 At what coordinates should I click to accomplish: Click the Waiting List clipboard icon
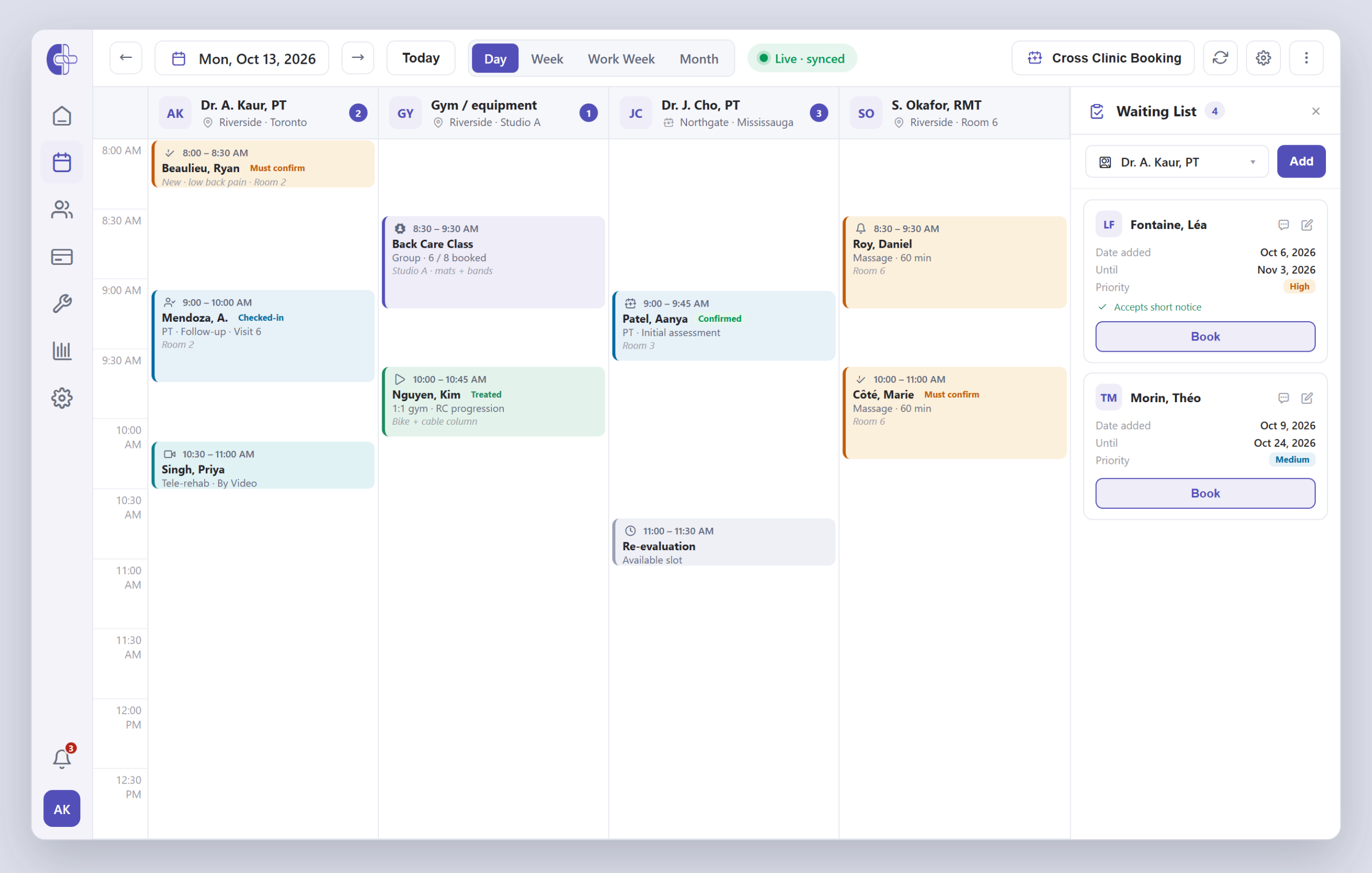tap(1097, 111)
